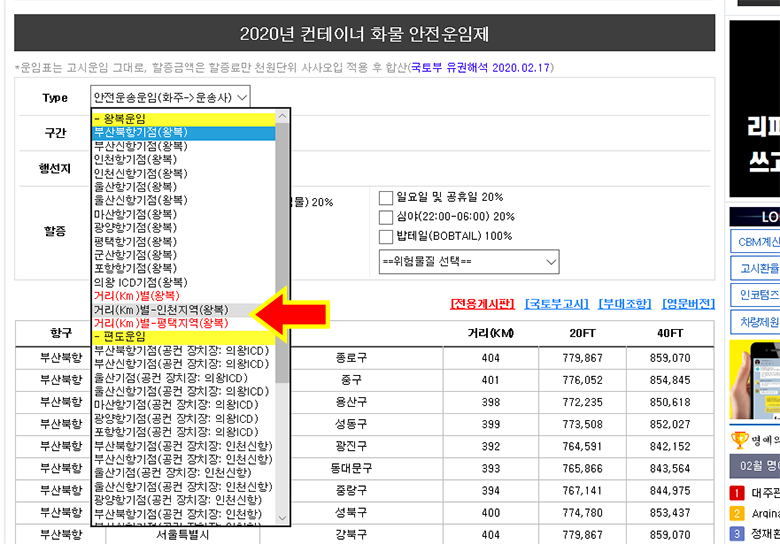This screenshot has height=544, width=780.
Task: Click the mobile phone ad thumbnail
Action: point(755,380)
